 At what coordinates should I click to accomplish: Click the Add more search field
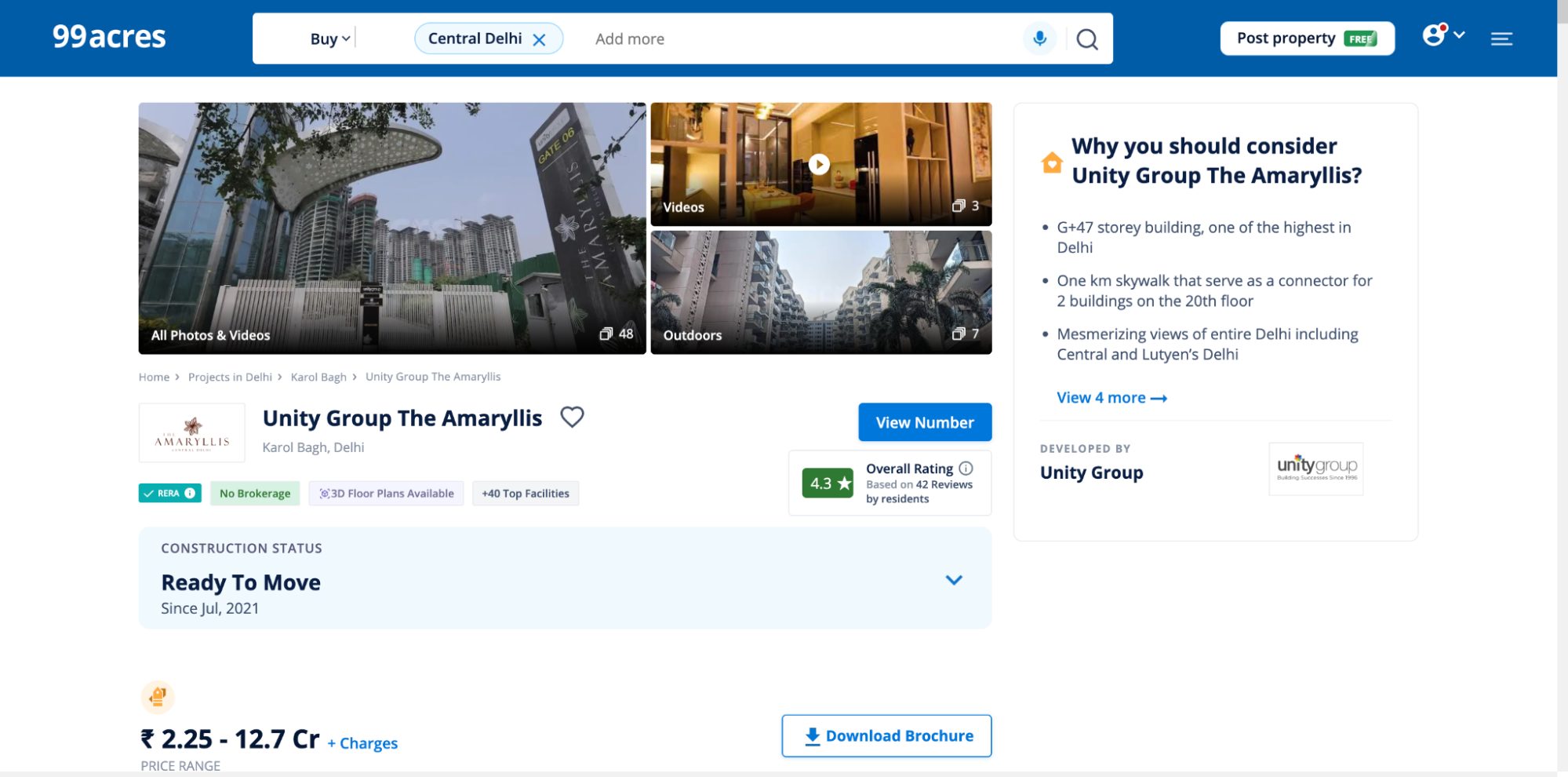(629, 38)
